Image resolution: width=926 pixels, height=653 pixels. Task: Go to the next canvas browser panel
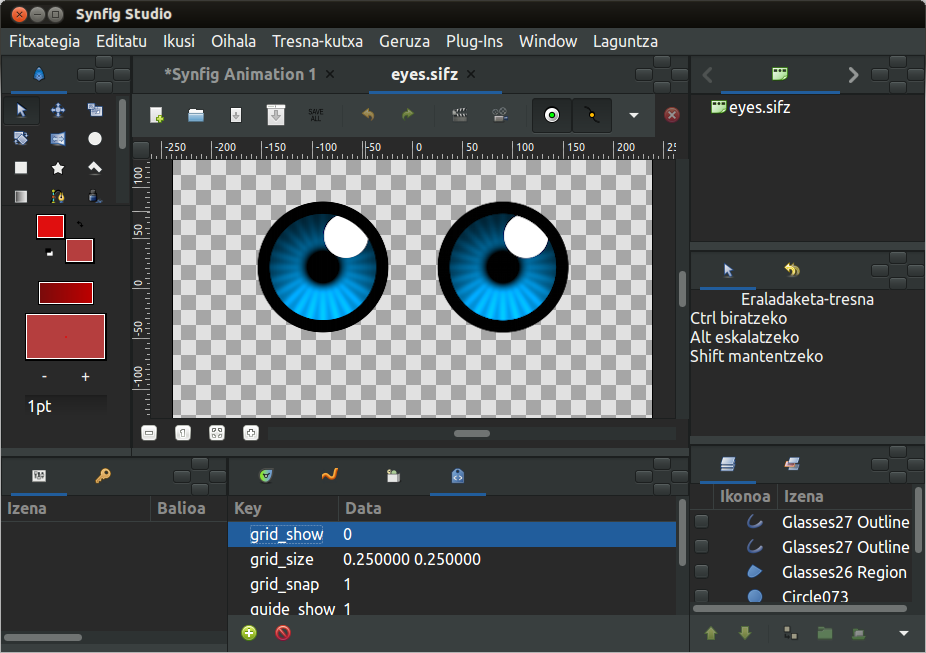(x=853, y=75)
